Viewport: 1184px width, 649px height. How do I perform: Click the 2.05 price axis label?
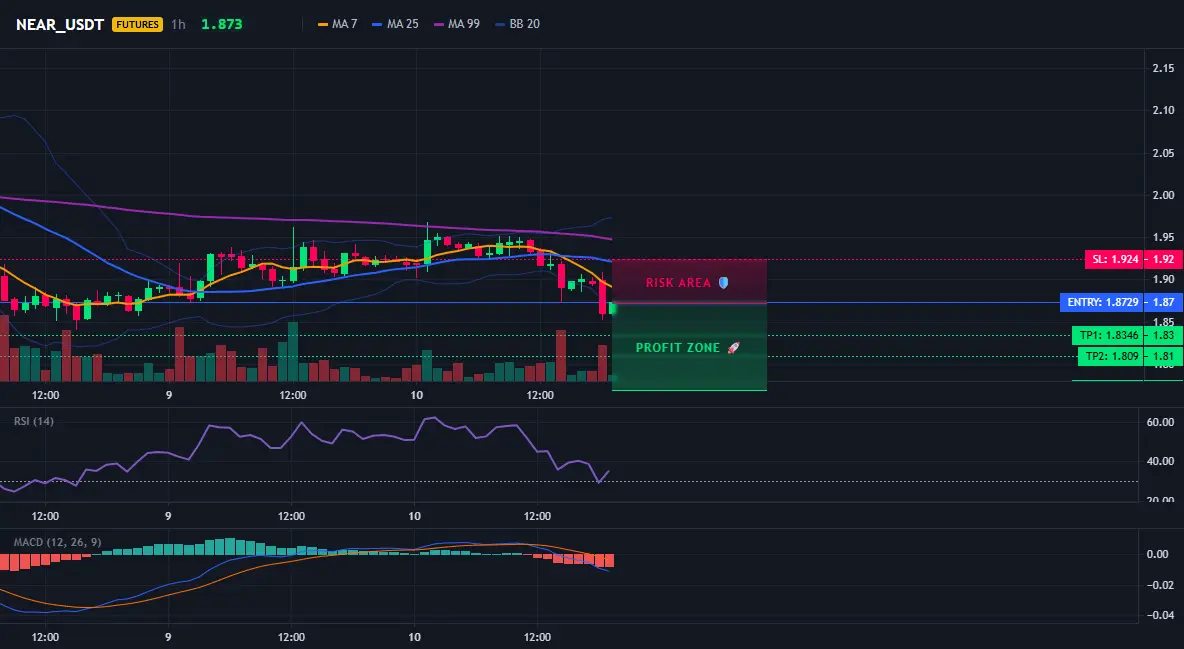(1163, 153)
